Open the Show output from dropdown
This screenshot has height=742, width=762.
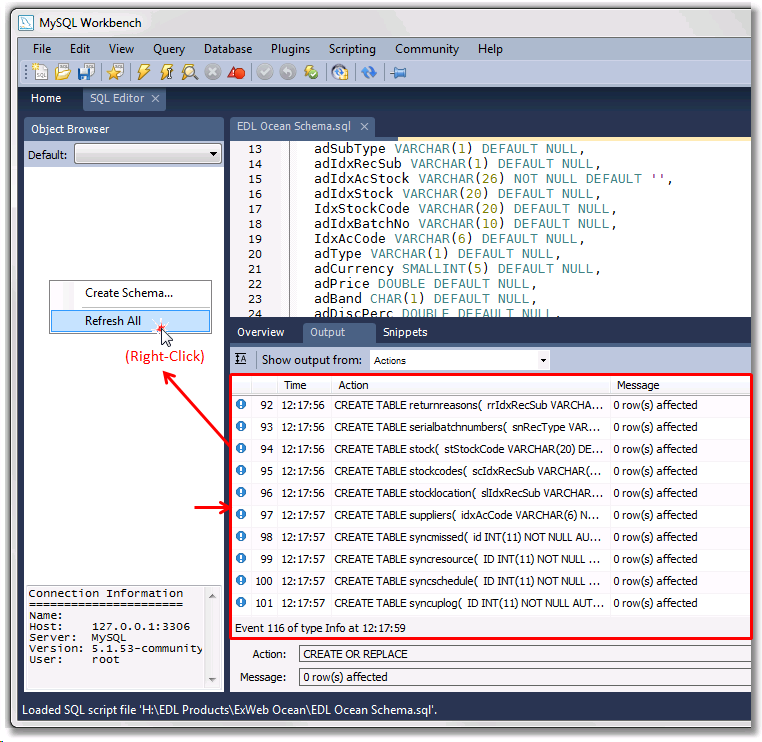click(460, 360)
